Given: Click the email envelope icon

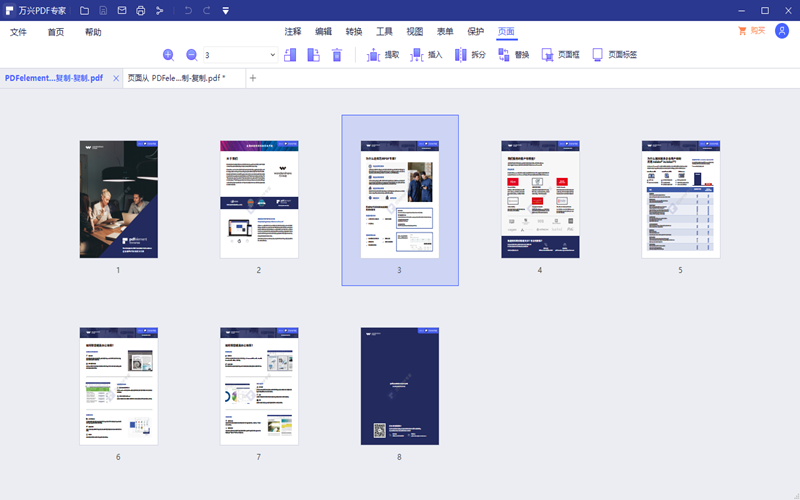Looking at the screenshot, I should pyautogui.click(x=122, y=10).
